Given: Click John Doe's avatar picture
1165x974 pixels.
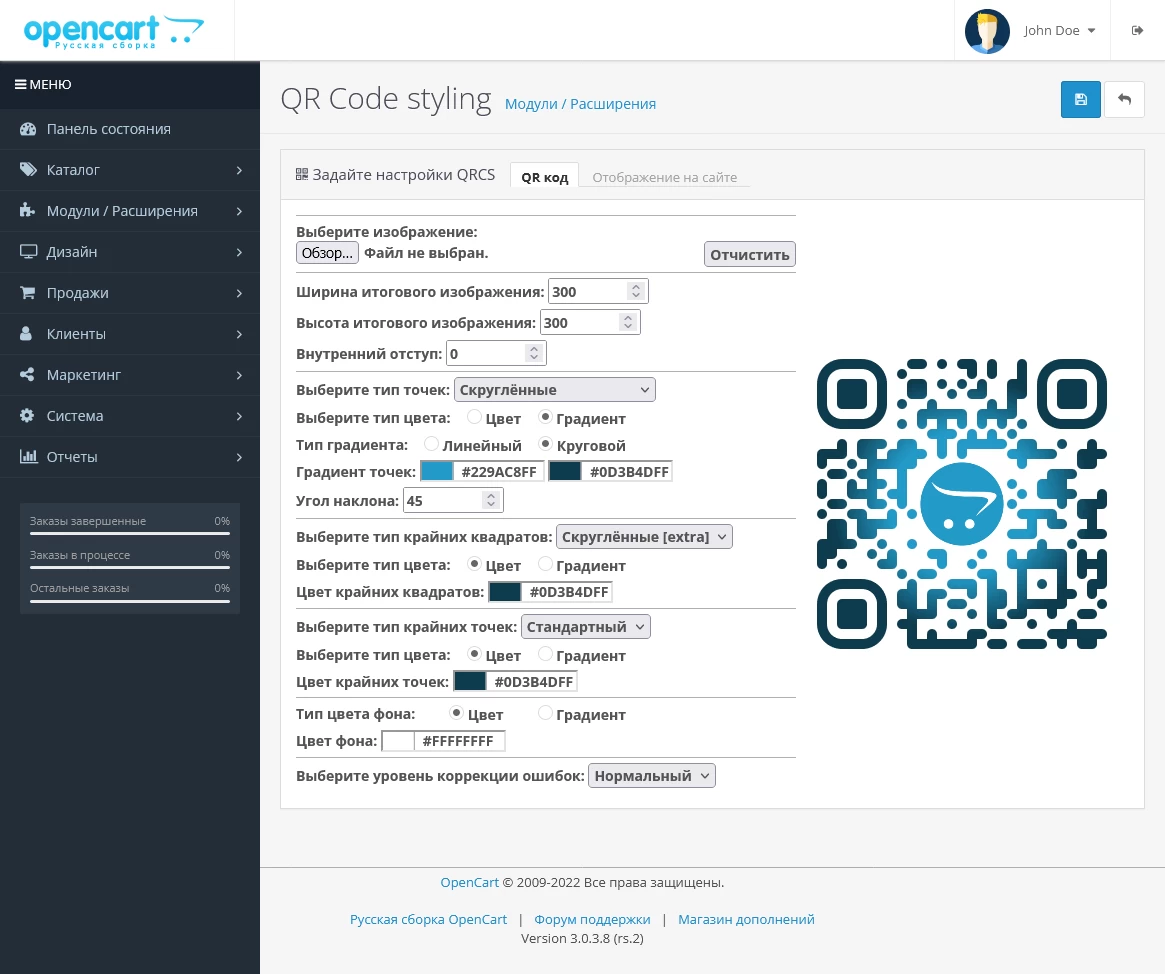Looking at the screenshot, I should [987, 31].
